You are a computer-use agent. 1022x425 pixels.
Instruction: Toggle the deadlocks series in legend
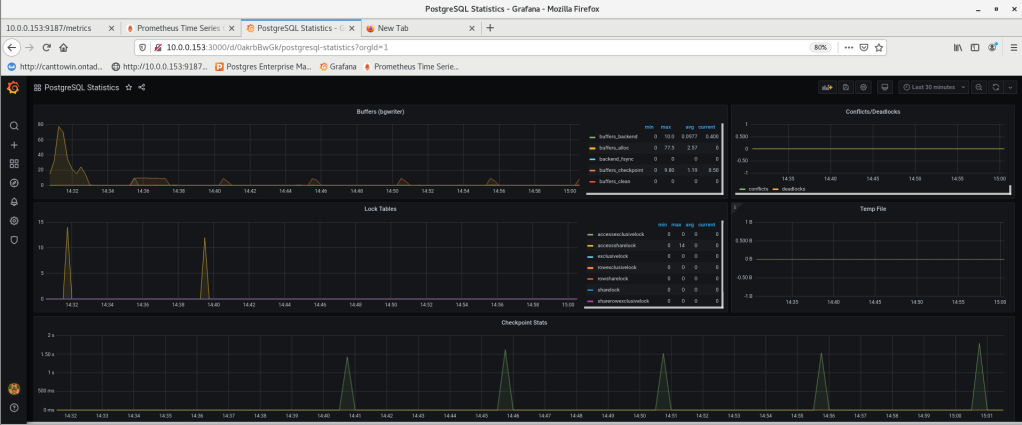pyautogui.click(x=795, y=188)
